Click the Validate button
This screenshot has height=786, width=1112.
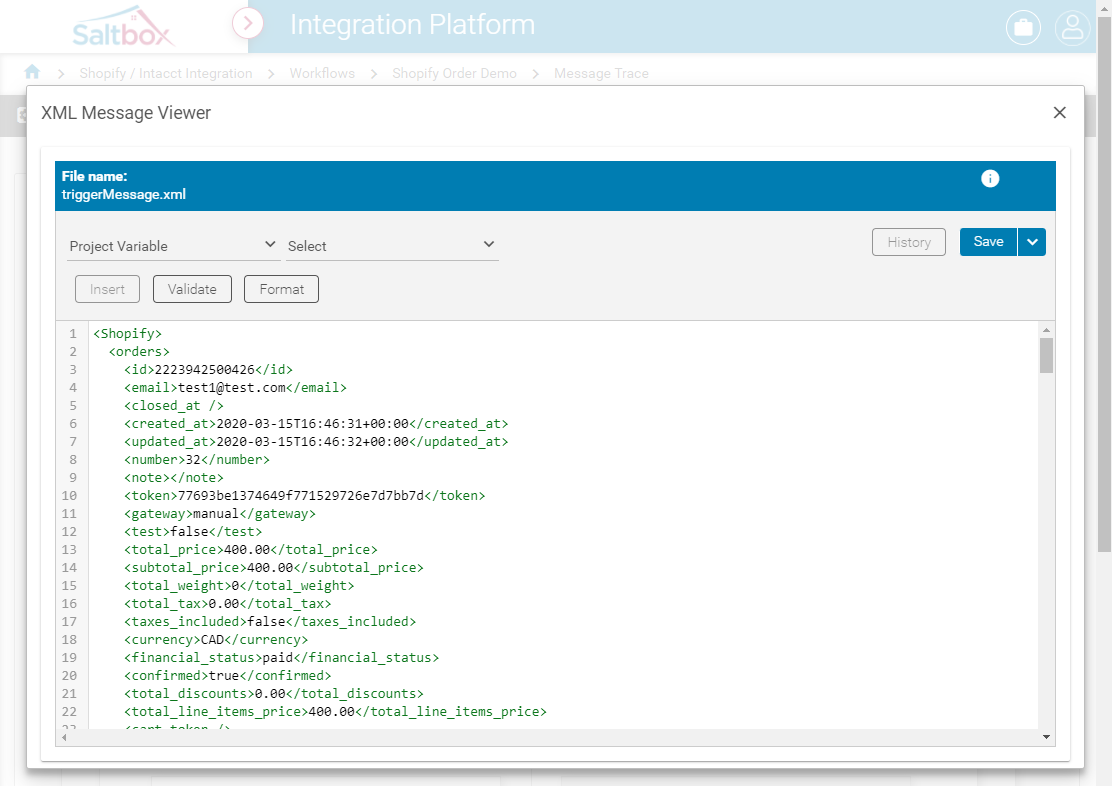192,289
